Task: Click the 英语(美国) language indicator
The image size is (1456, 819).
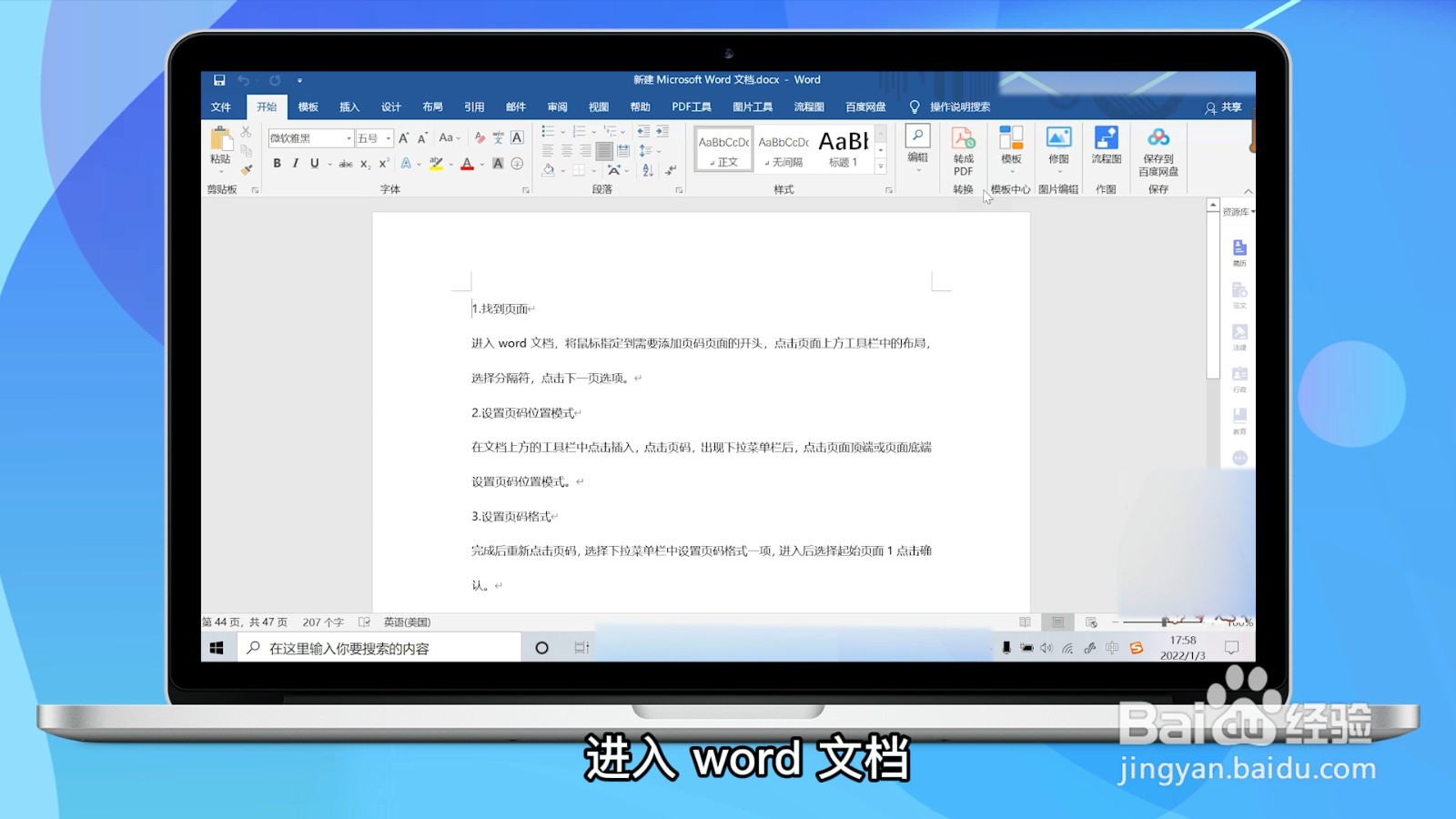Action: tap(407, 622)
